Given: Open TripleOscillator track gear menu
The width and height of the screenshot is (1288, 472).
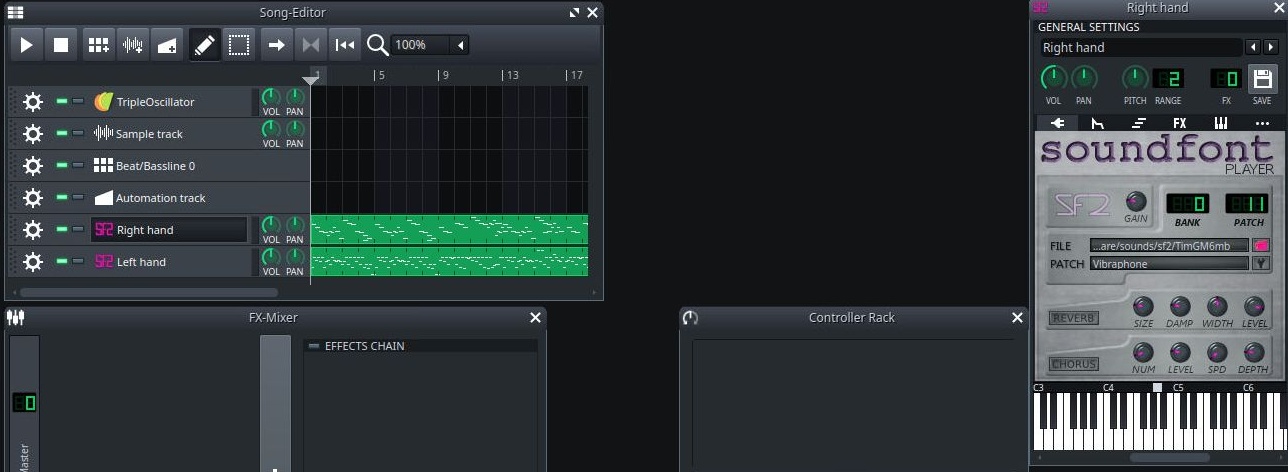Looking at the screenshot, I should coord(33,102).
